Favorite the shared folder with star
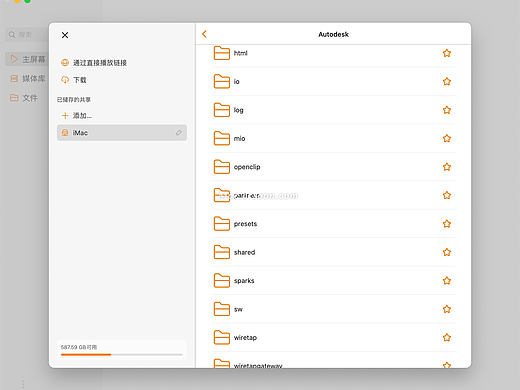Image resolution: width=520 pixels, height=390 pixels. pos(447,252)
